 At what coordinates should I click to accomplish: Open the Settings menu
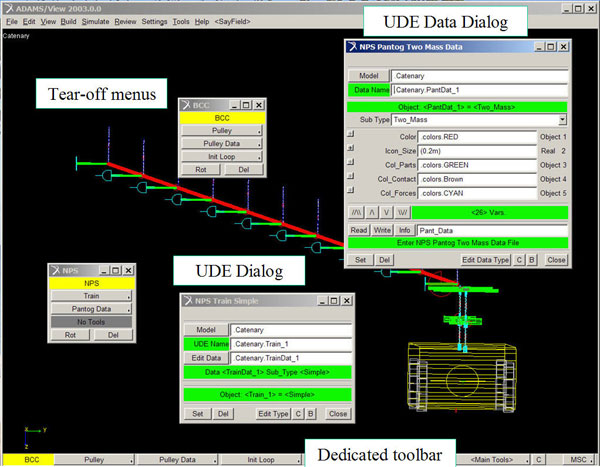pos(154,22)
